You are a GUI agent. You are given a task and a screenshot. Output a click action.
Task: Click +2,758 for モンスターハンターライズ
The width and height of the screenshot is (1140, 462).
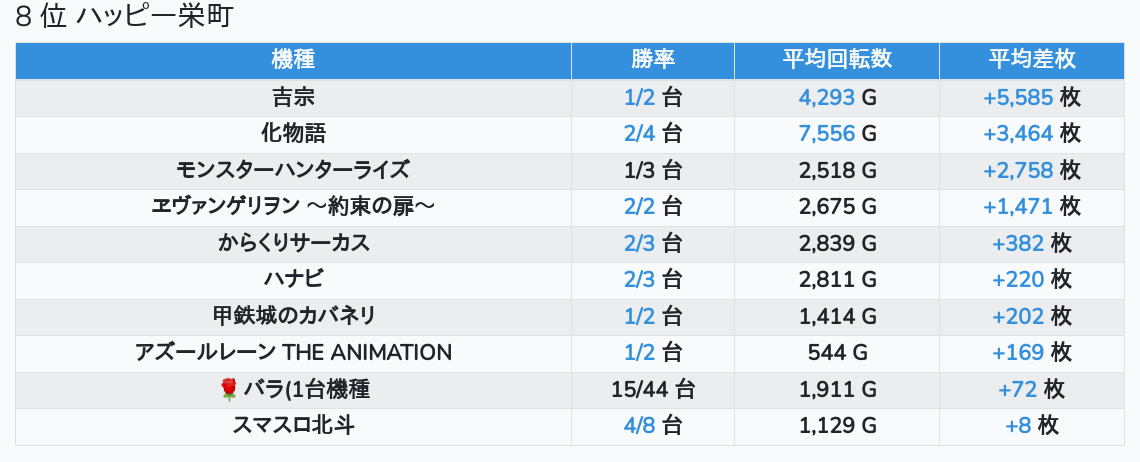point(1018,170)
